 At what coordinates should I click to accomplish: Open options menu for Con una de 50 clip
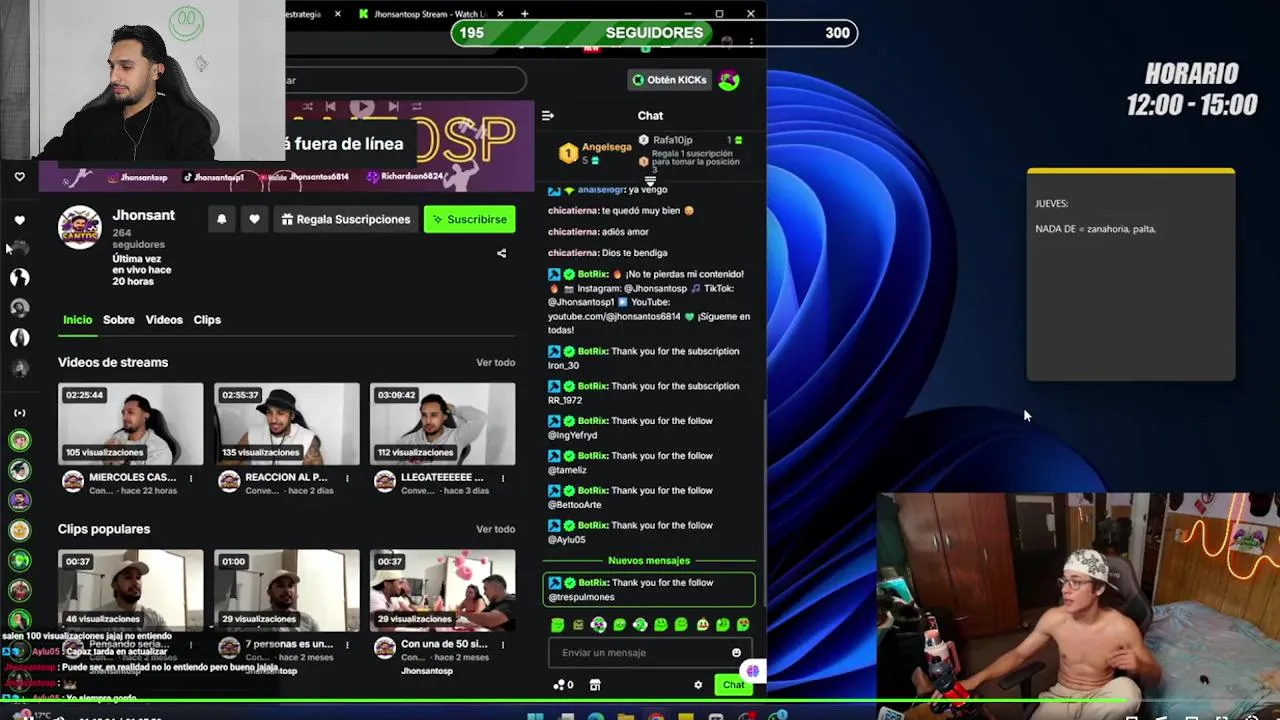[x=502, y=645]
